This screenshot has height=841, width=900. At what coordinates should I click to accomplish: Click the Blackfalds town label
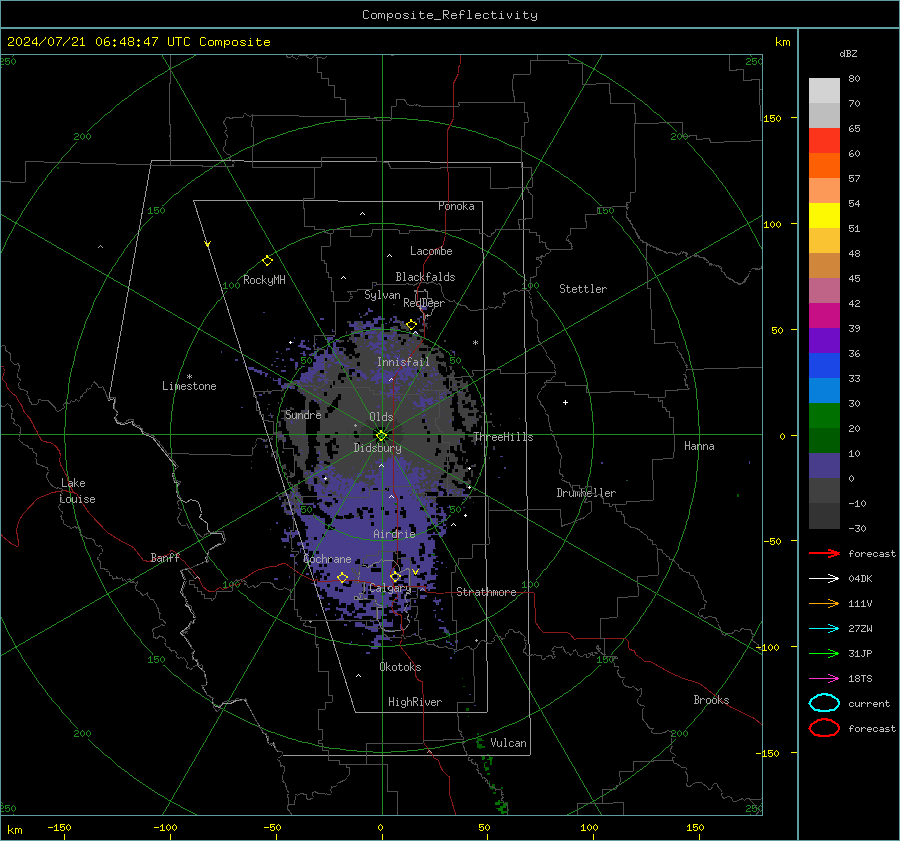pos(425,277)
